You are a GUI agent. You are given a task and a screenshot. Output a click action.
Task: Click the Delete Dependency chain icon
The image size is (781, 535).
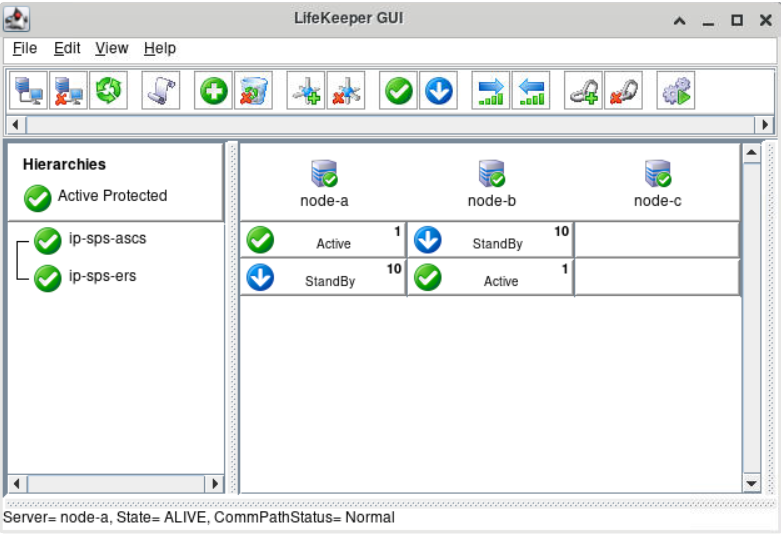pyautogui.click(x=623, y=91)
